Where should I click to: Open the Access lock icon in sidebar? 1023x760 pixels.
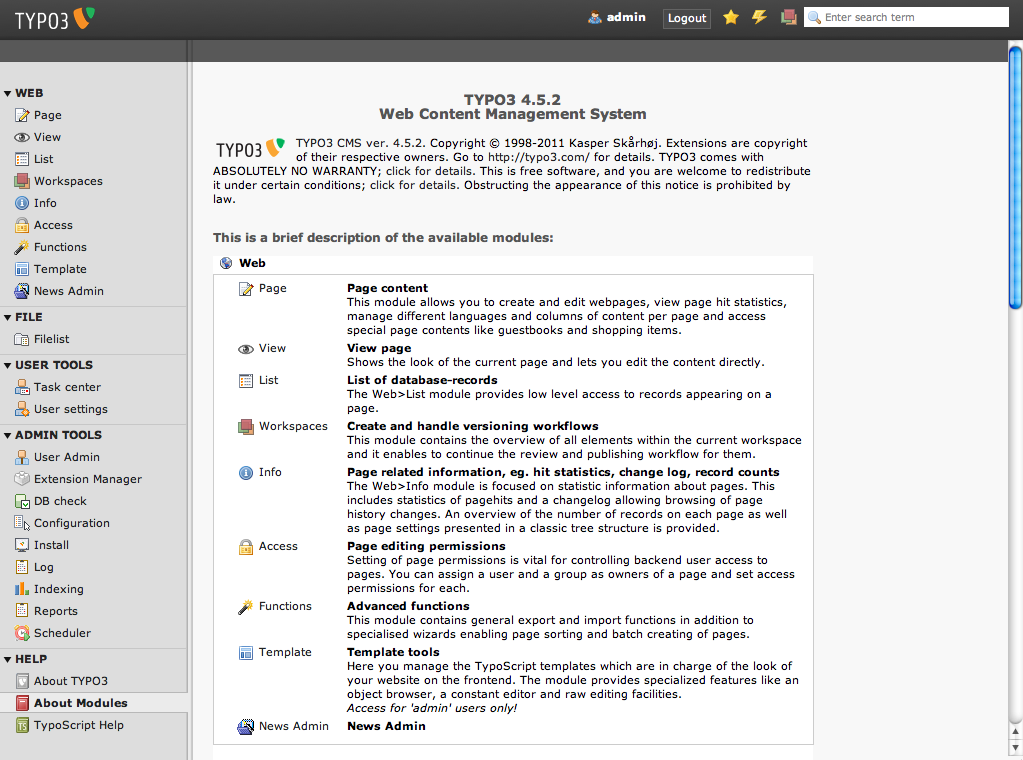[22, 225]
